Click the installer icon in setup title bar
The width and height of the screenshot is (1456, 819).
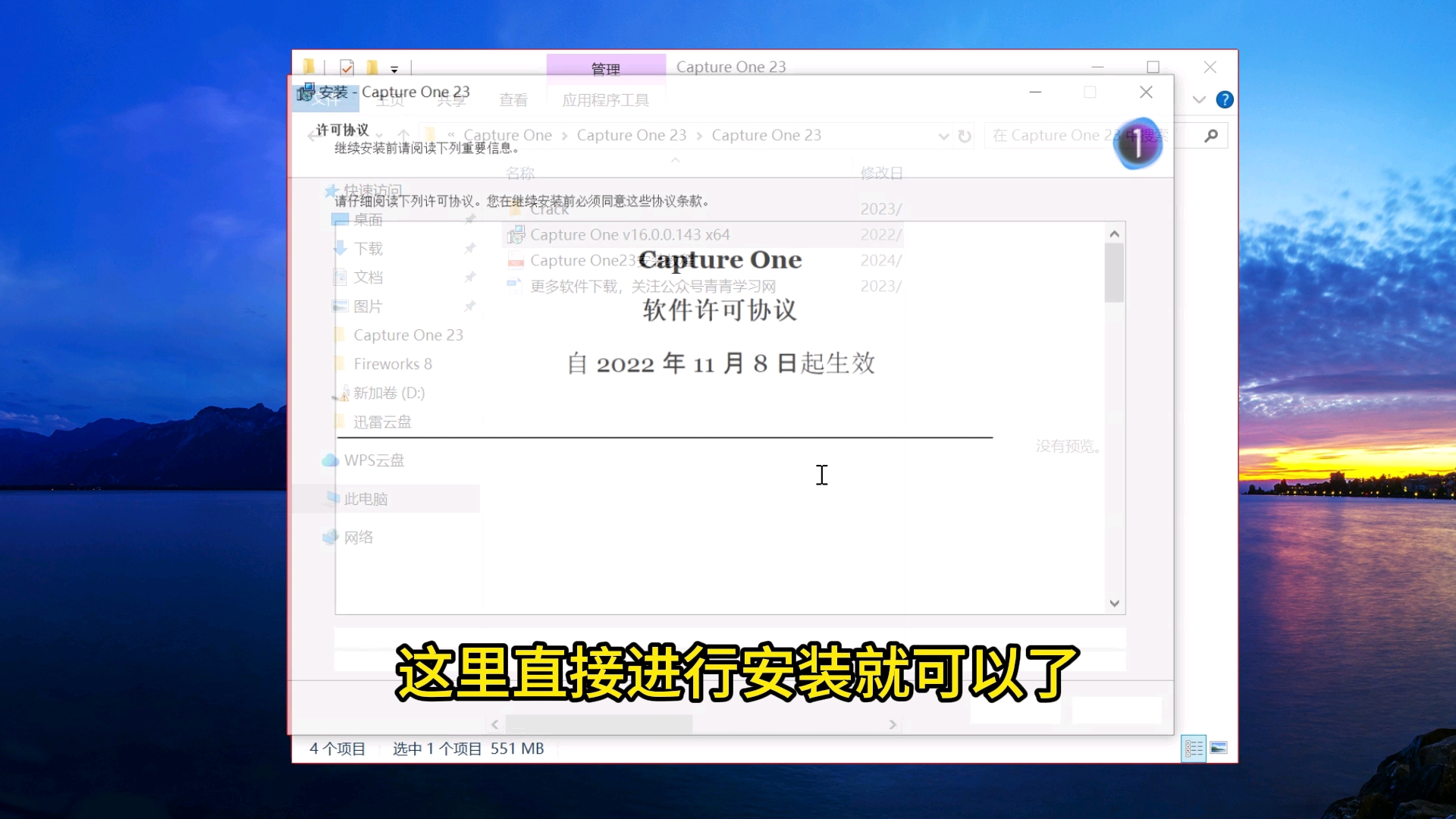coord(306,92)
